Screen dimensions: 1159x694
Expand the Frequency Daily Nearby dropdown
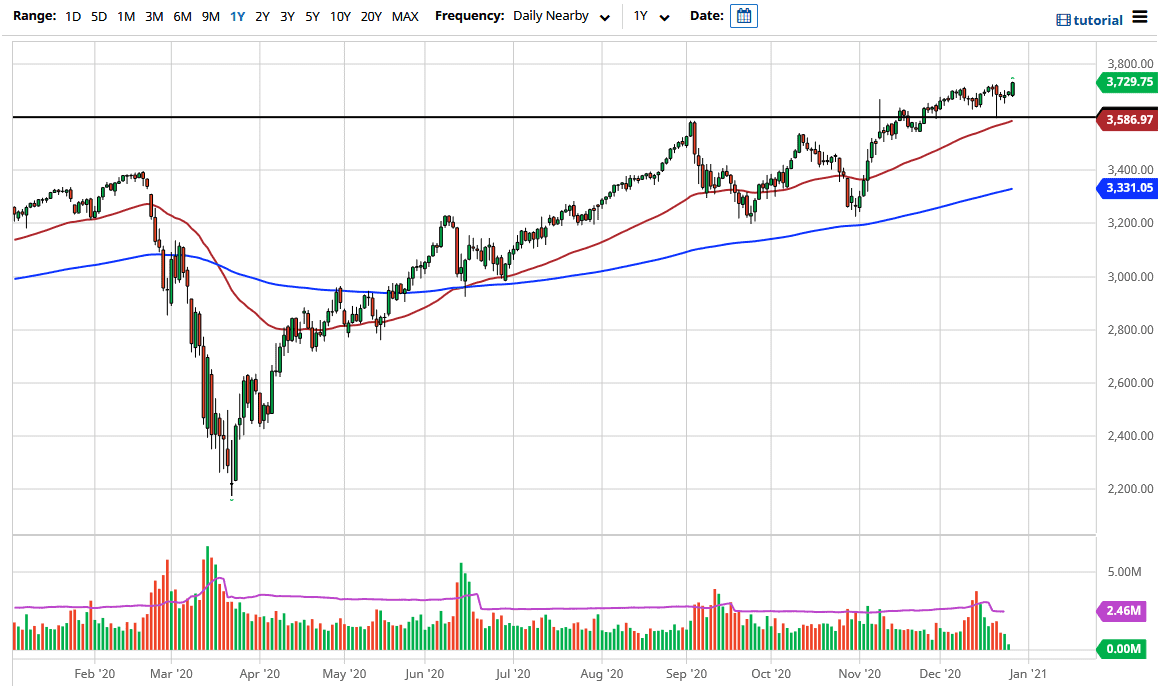[x=560, y=17]
